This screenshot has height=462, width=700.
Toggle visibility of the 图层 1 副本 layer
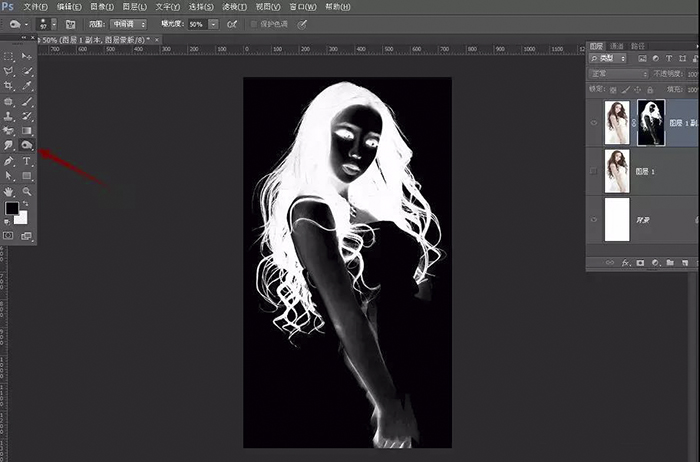(x=595, y=122)
